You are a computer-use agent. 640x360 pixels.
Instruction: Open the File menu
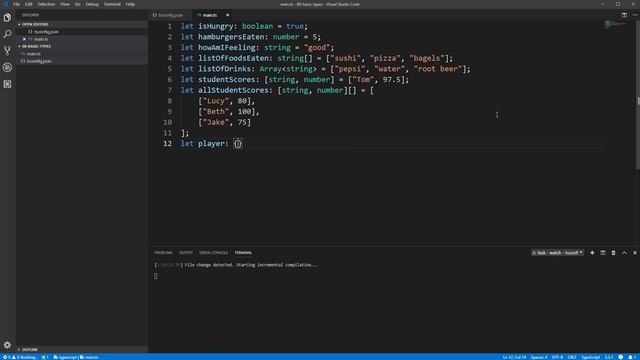(16, 4)
